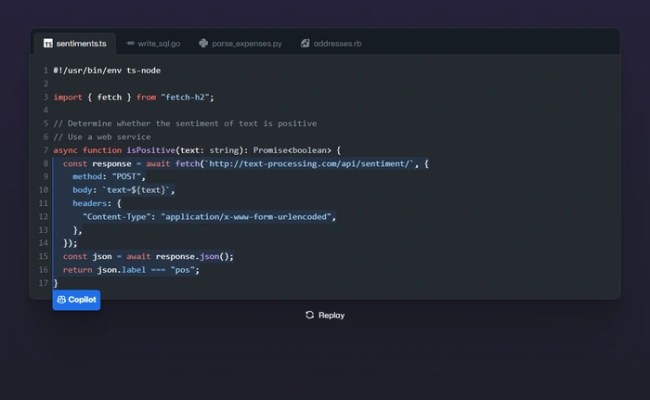The image size is (650, 400).
Task: Click the "async" keyword on line 7
Action: (x=65, y=150)
